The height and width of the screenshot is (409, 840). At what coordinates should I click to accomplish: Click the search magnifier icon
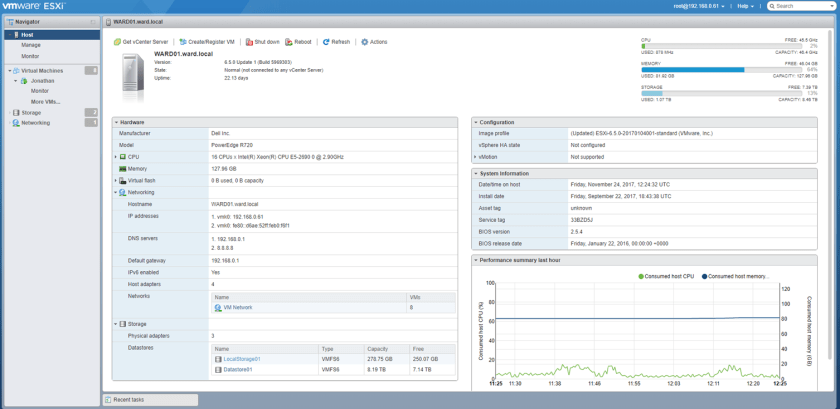(x=772, y=6)
